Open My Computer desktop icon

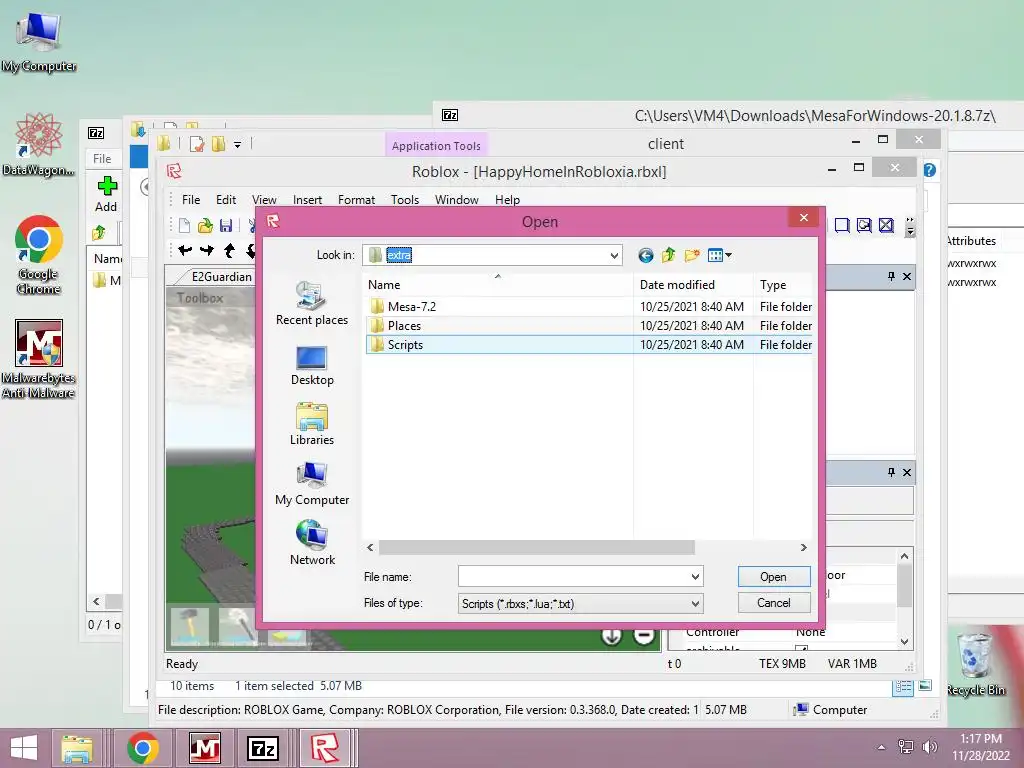point(39,42)
